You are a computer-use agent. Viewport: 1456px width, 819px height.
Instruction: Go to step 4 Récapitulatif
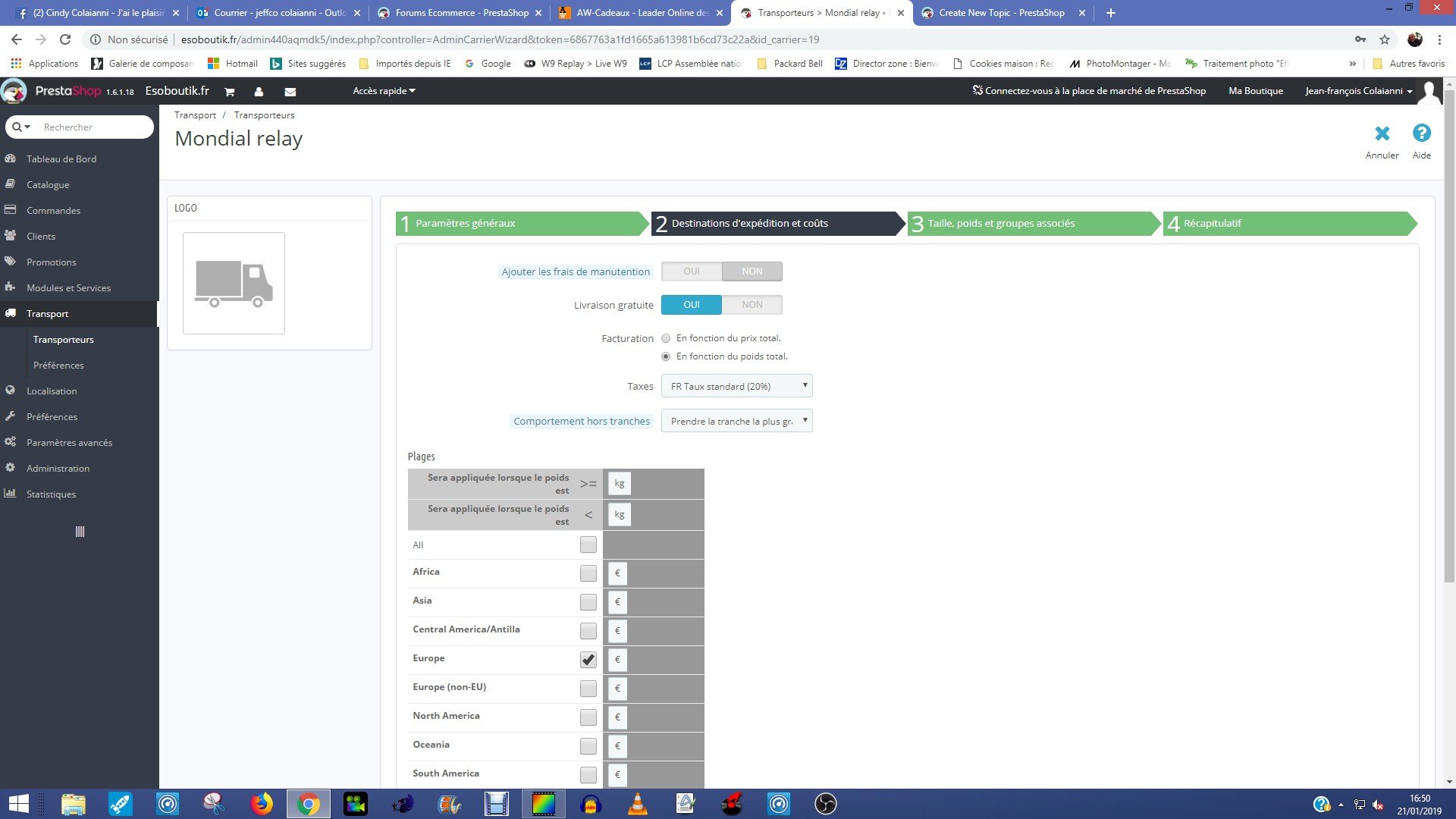point(1289,223)
